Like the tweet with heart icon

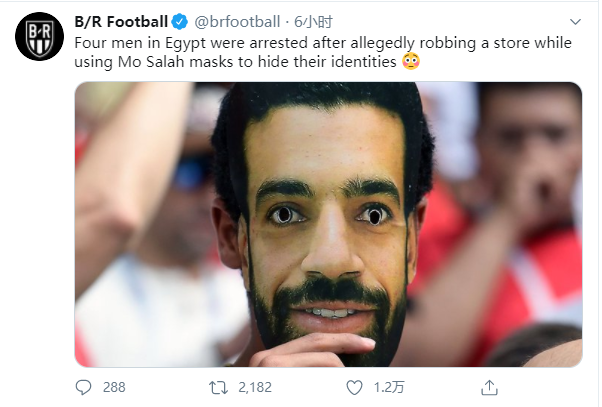(354, 386)
